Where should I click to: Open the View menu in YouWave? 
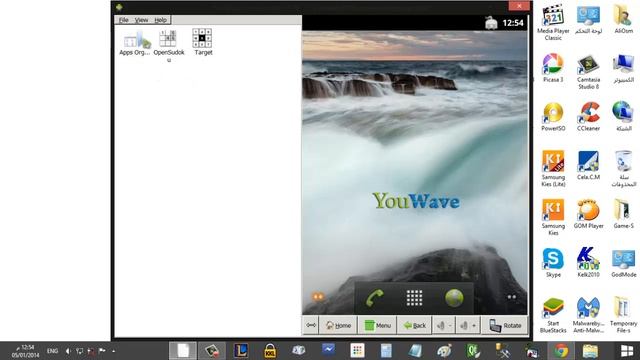pyautogui.click(x=141, y=20)
